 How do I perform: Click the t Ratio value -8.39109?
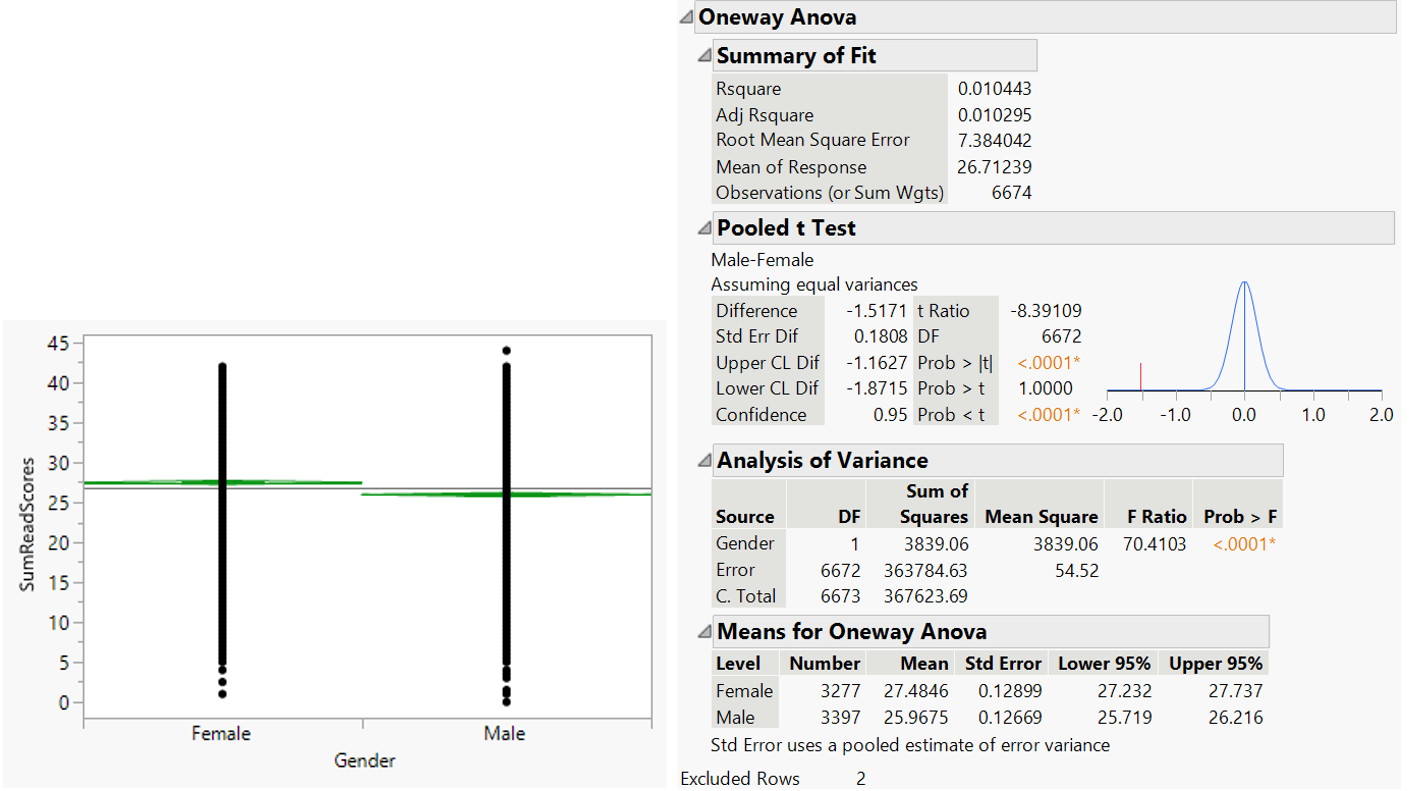click(1044, 311)
